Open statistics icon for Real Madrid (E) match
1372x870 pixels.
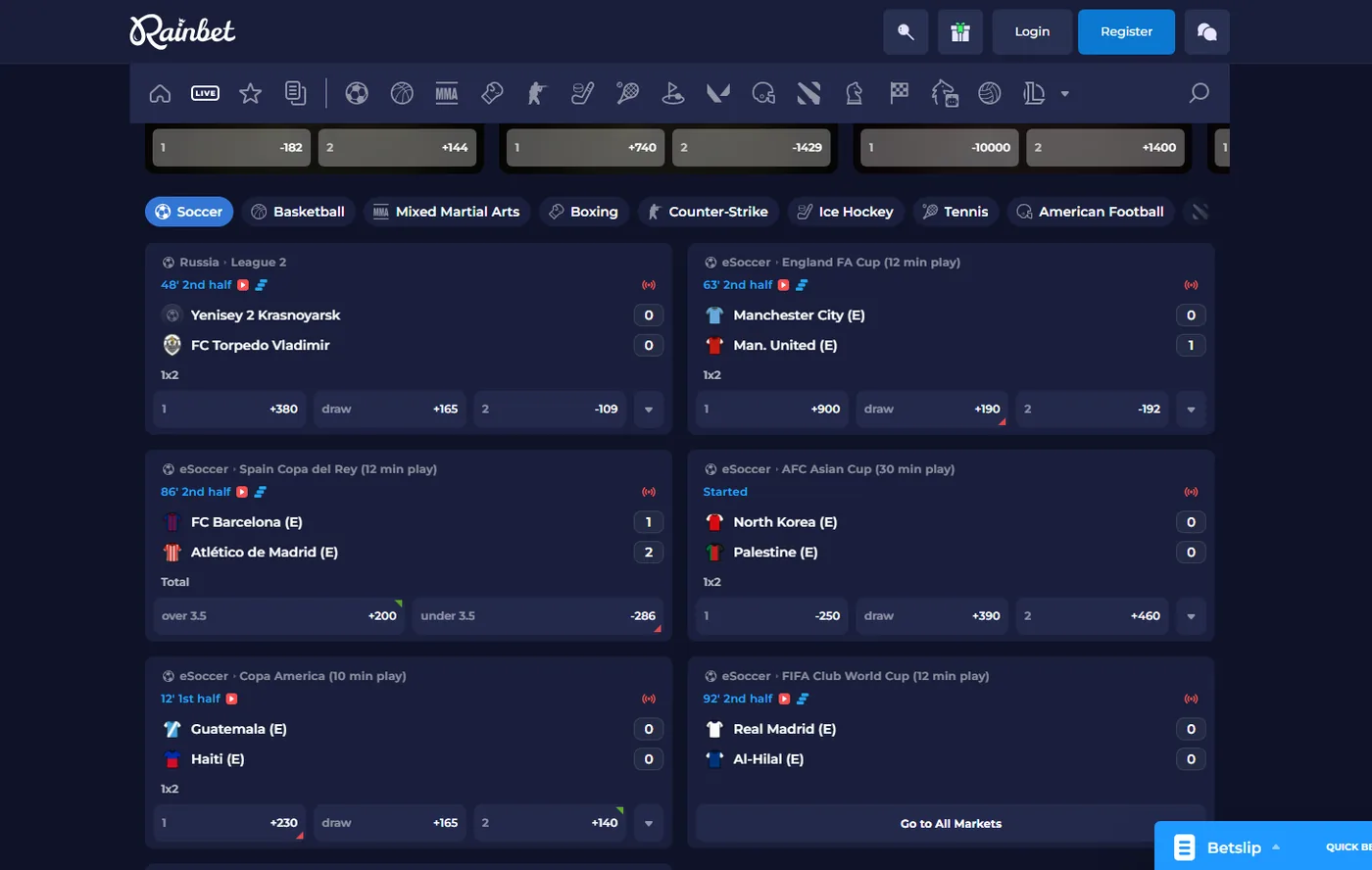pos(802,699)
